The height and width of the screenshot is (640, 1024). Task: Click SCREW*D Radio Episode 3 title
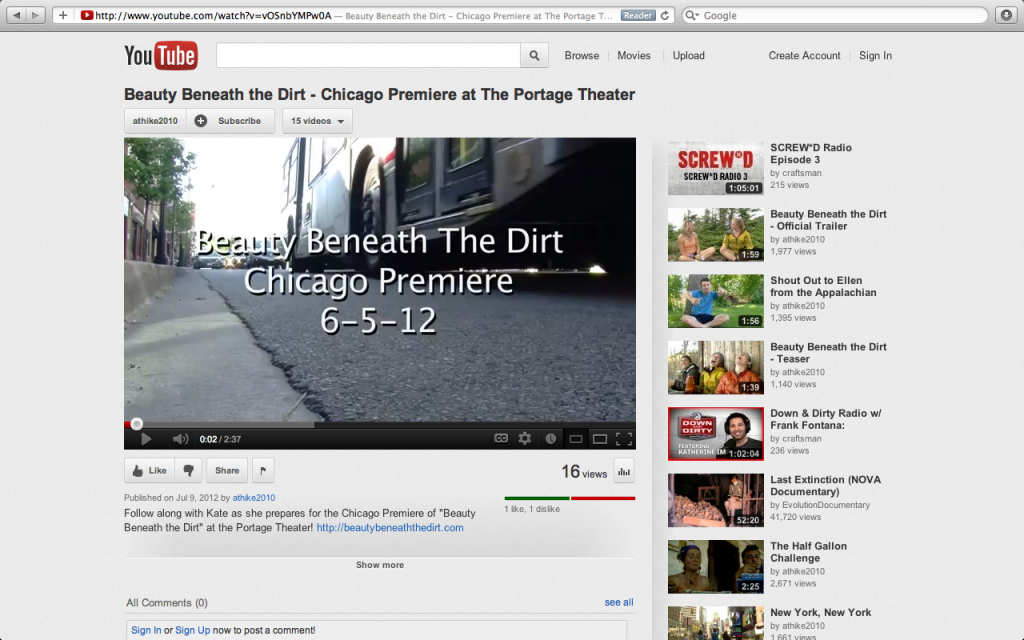[x=810, y=153]
